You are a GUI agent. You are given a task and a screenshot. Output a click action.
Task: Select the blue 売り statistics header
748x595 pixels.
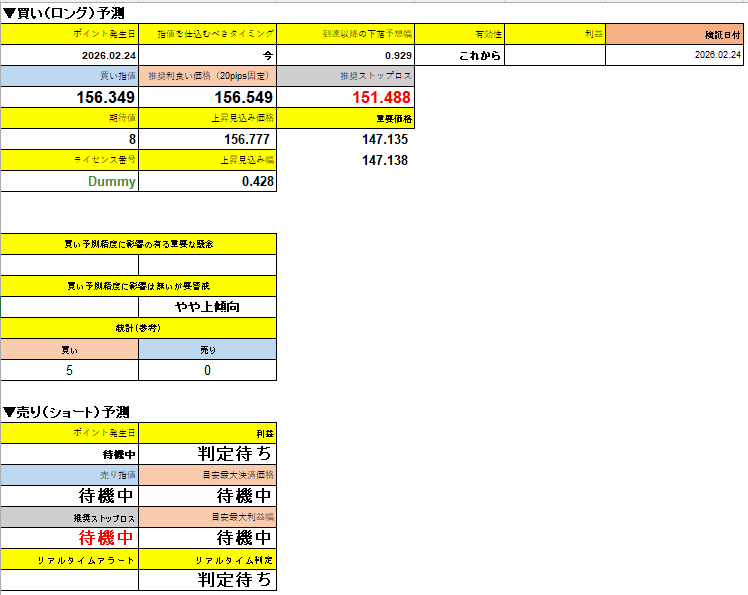click(x=208, y=349)
